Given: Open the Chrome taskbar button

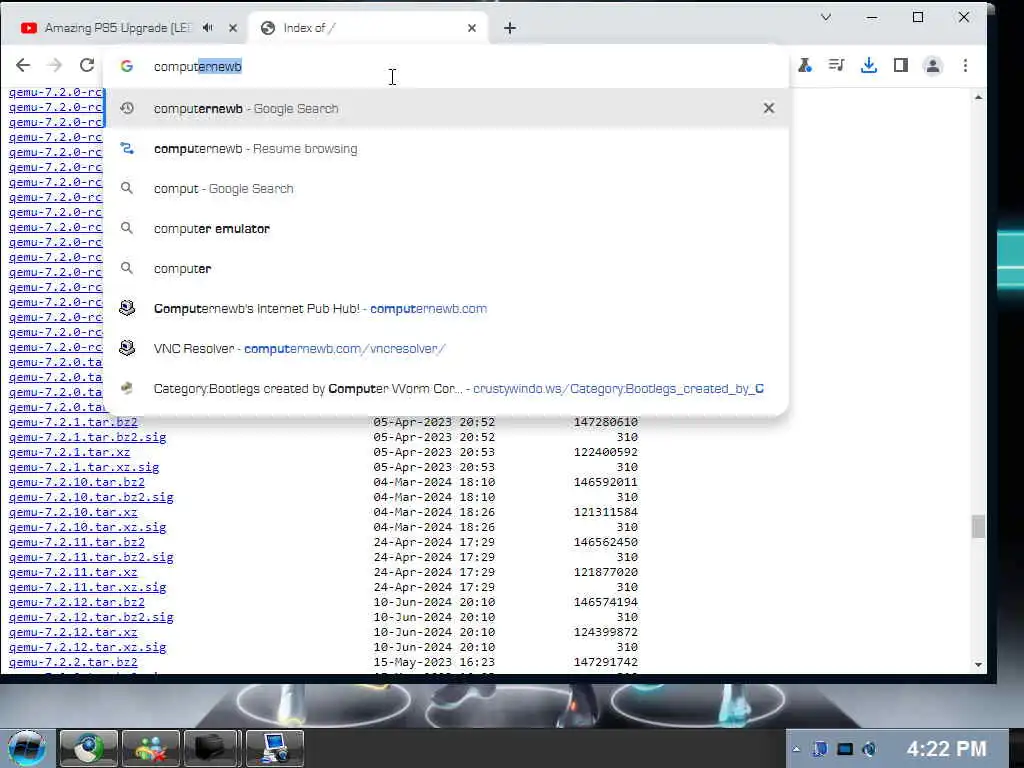Looking at the screenshot, I should pyautogui.click(x=88, y=748).
